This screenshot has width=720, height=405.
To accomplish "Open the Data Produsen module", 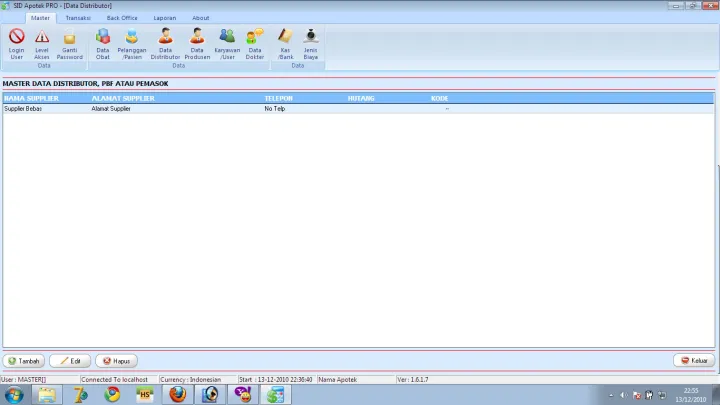I will point(197,44).
